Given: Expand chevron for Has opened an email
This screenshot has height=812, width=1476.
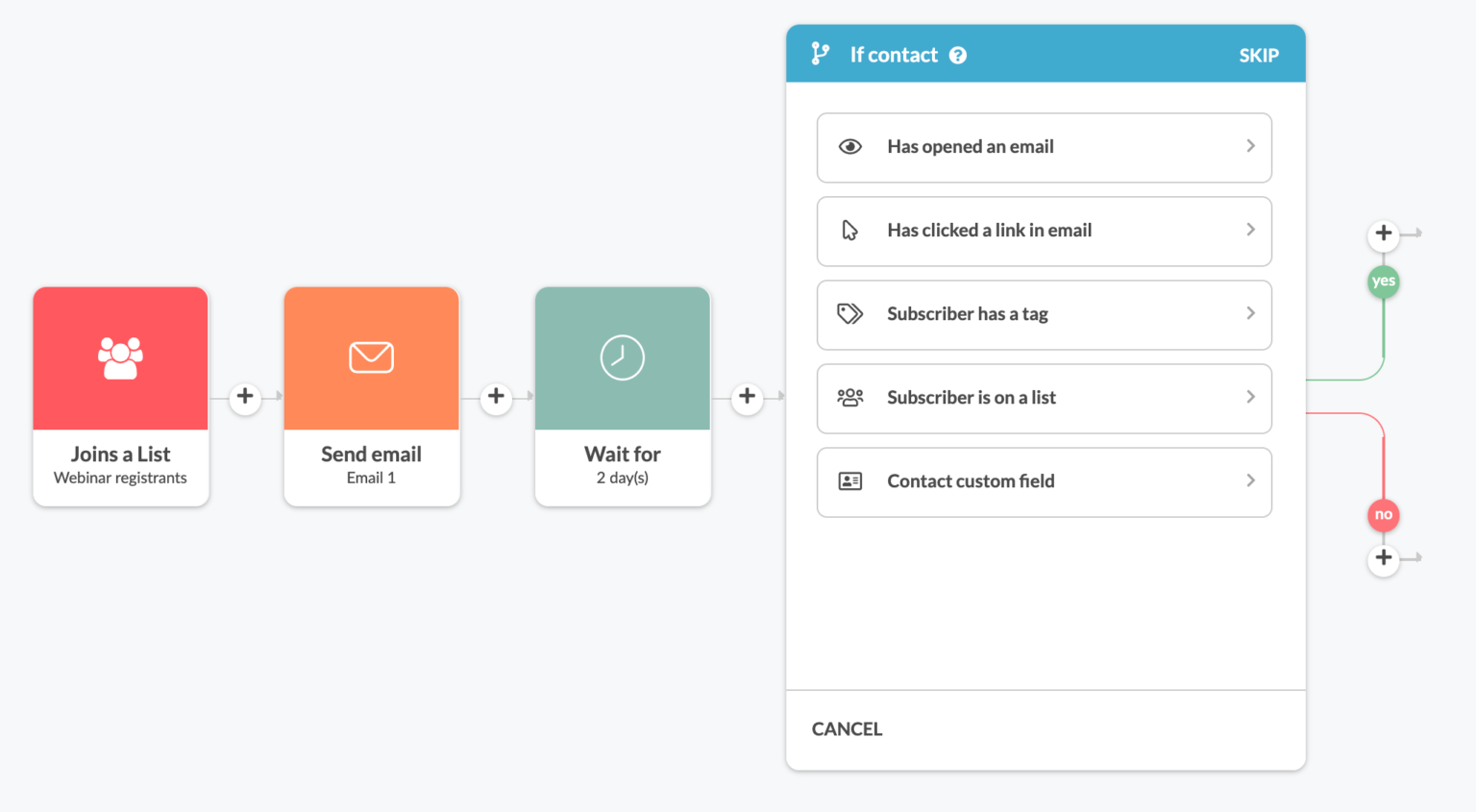Looking at the screenshot, I should 1250,146.
